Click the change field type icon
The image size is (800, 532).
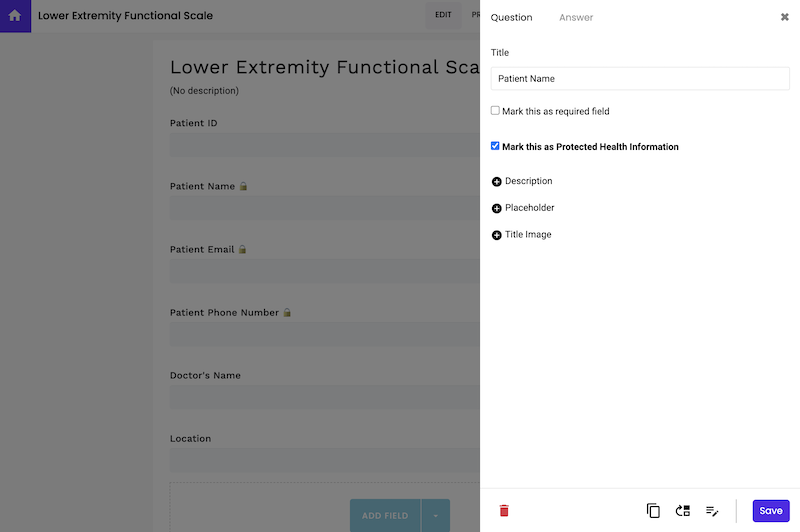[683, 511]
